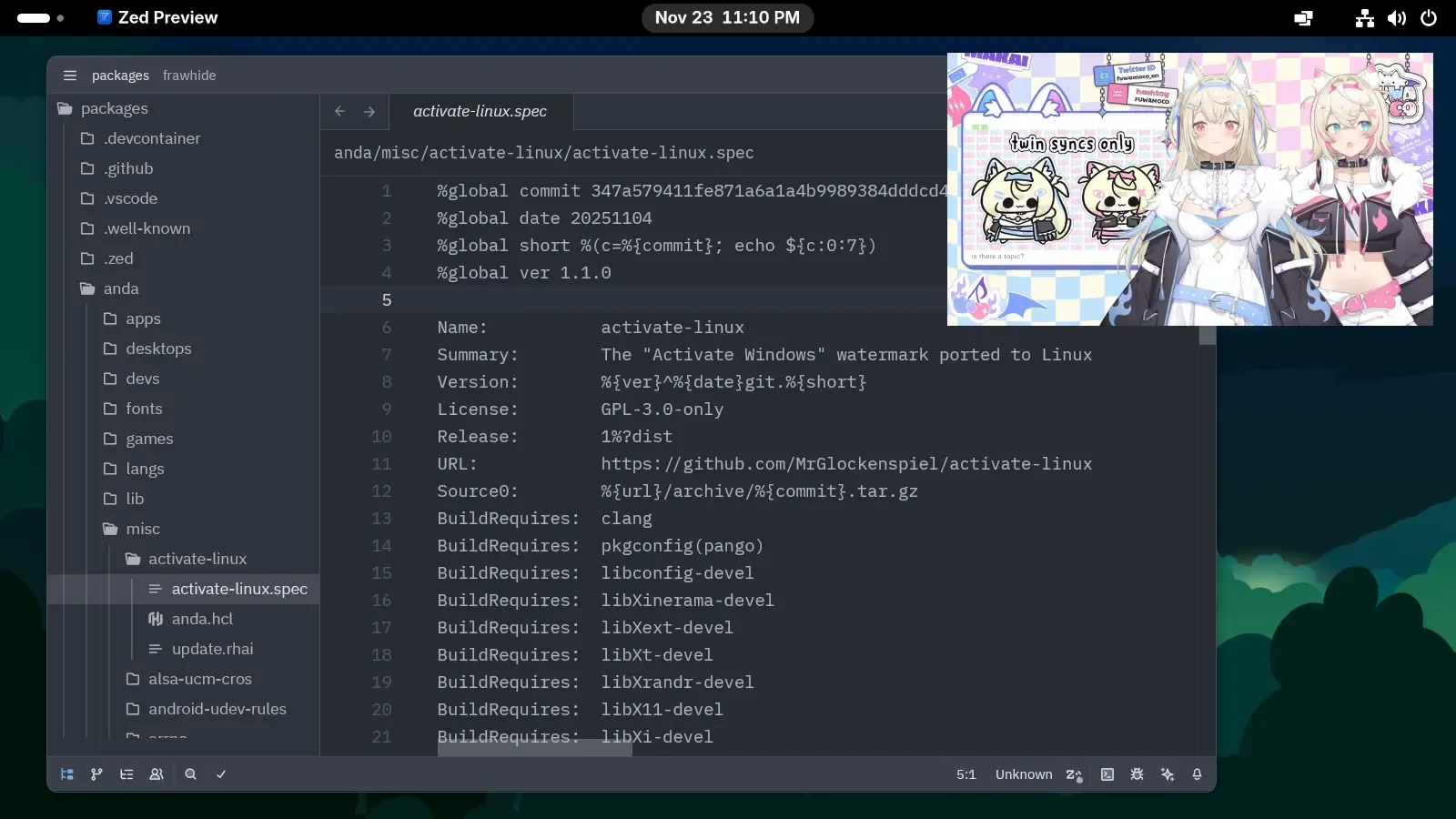Click the editor vertical scrollbar thumb
Screen dimensions: 1456x819
pos(1207,336)
